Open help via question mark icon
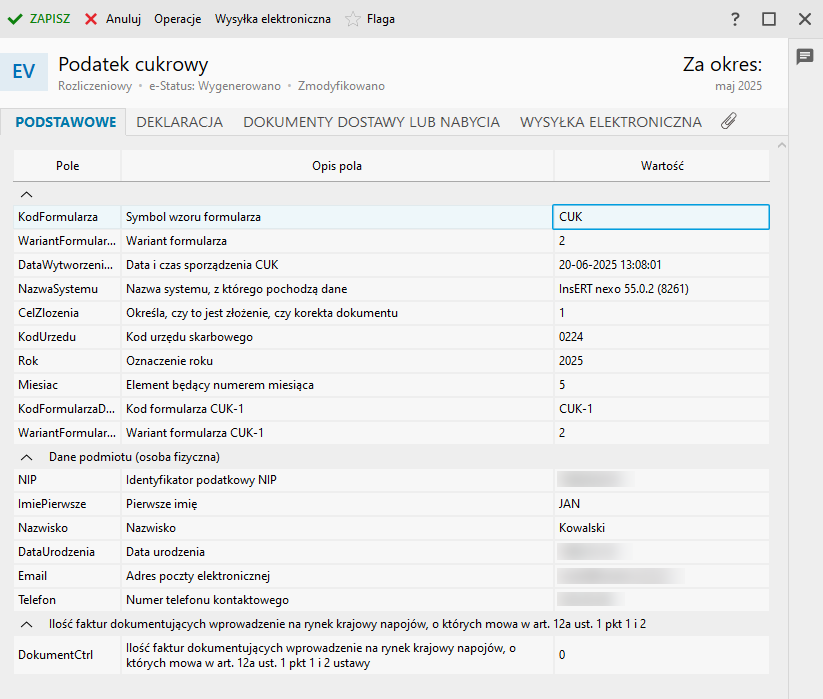Viewport: 823px width, 699px height. tap(735, 19)
